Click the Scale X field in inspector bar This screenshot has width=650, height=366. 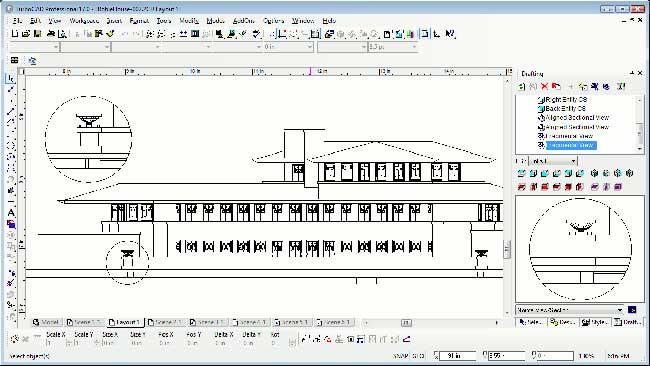[x=56, y=343]
